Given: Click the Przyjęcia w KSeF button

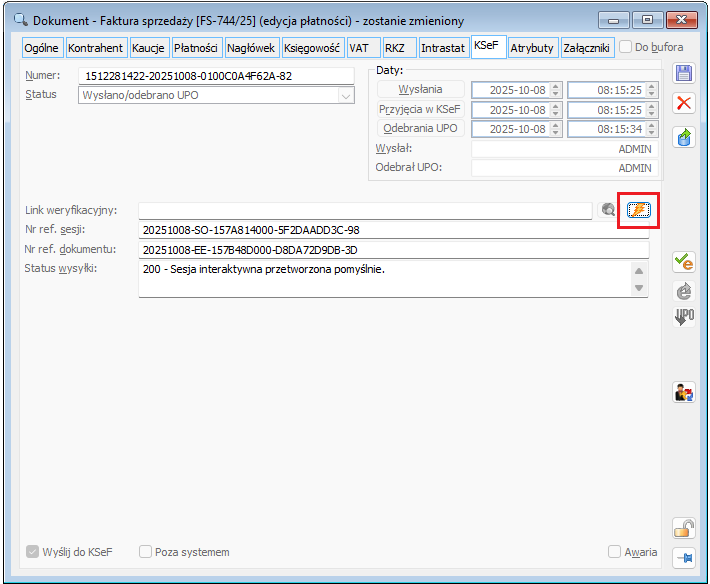Looking at the screenshot, I should 420,109.
